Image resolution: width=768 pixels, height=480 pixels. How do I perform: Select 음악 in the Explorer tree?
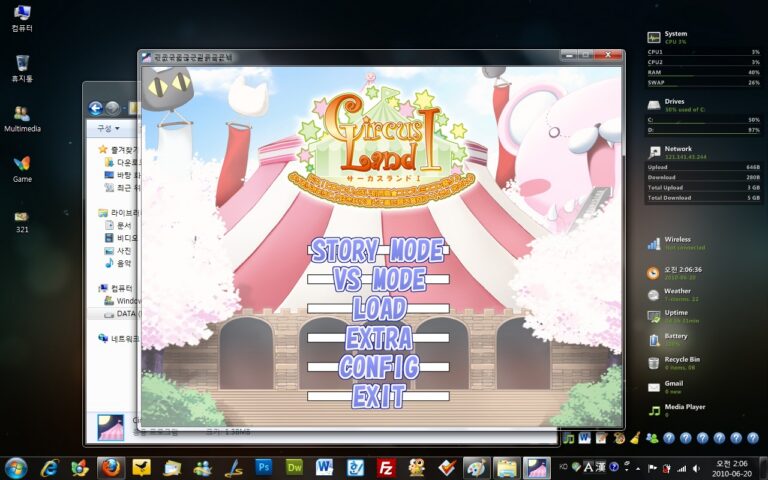[119, 264]
